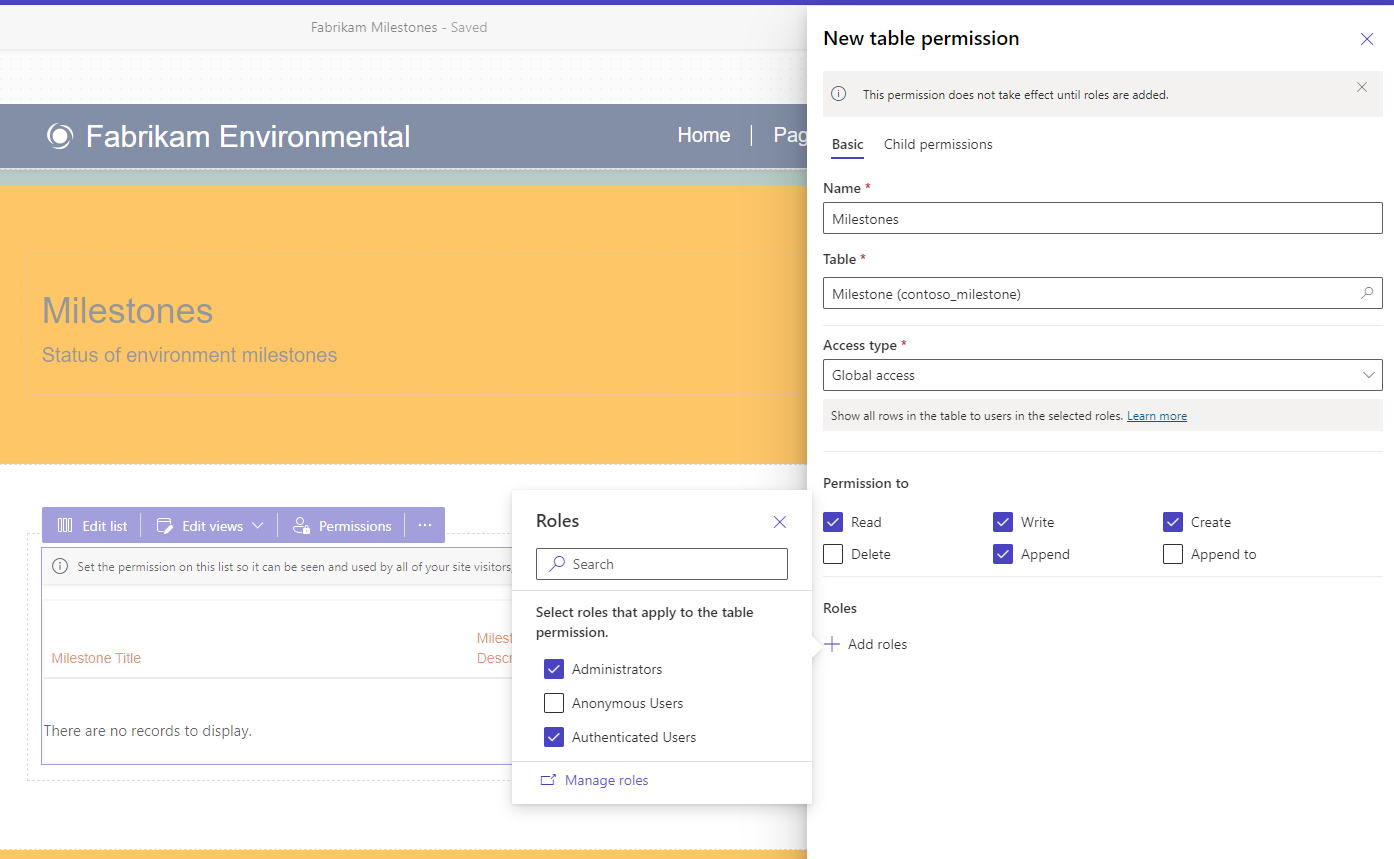Uncheck the Authenticated Users role
This screenshot has width=1394, height=859.
coord(554,737)
